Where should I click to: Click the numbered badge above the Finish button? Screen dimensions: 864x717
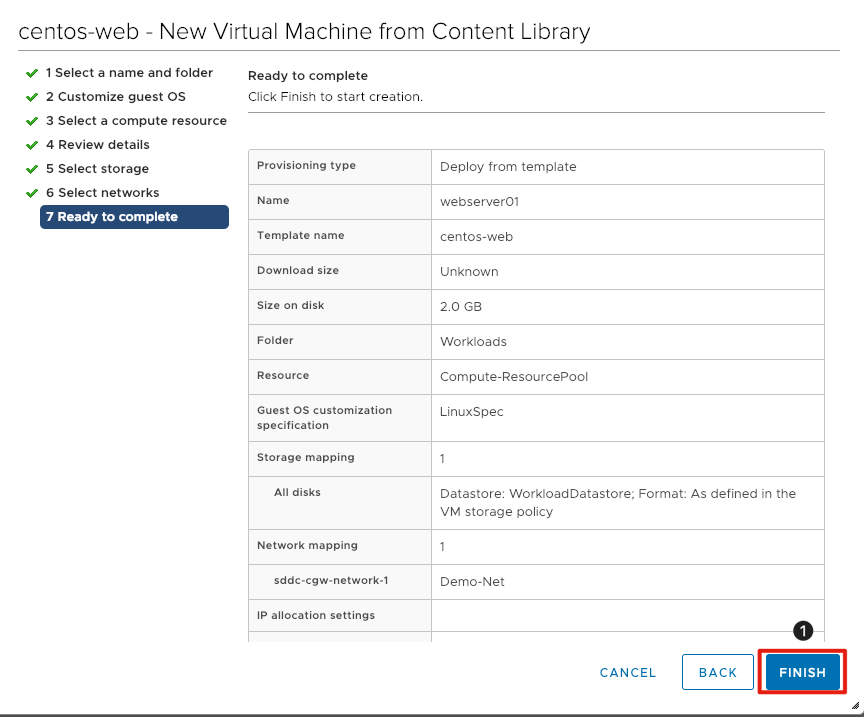click(x=801, y=630)
